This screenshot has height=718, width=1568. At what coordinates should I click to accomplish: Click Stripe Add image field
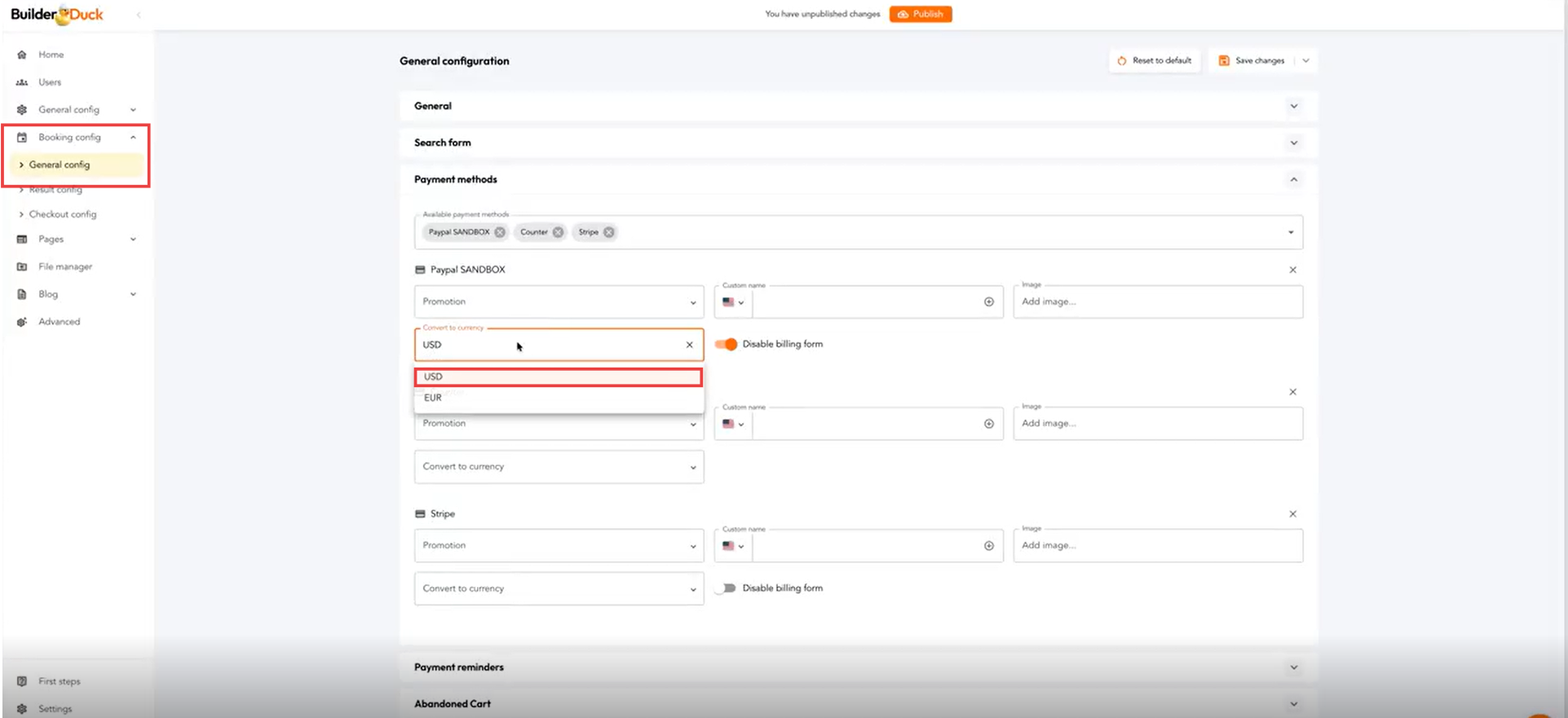(x=1157, y=546)
